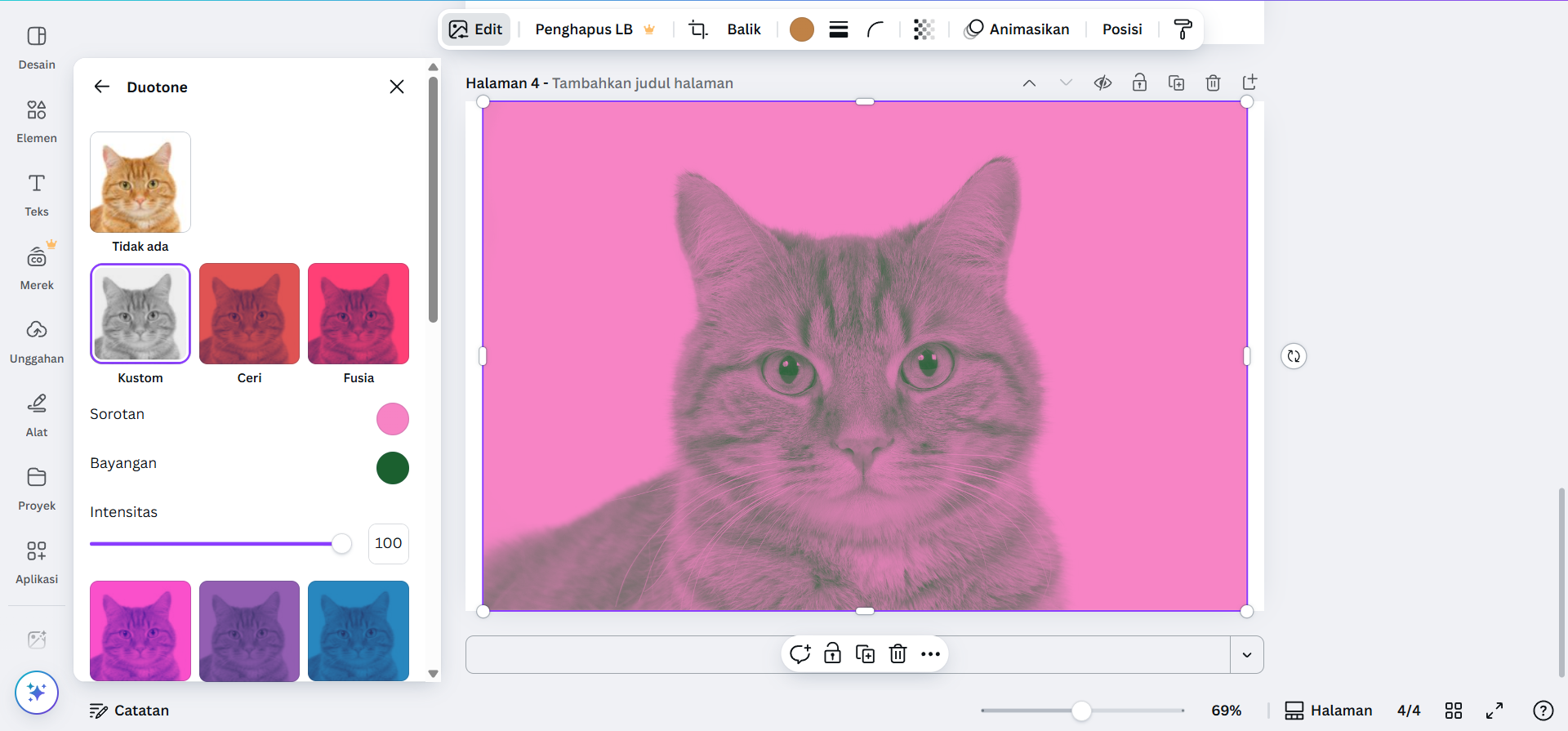Lock page 4 from the page header
Viewport: 1568px width, 731px height.
tap(1139, 83)
